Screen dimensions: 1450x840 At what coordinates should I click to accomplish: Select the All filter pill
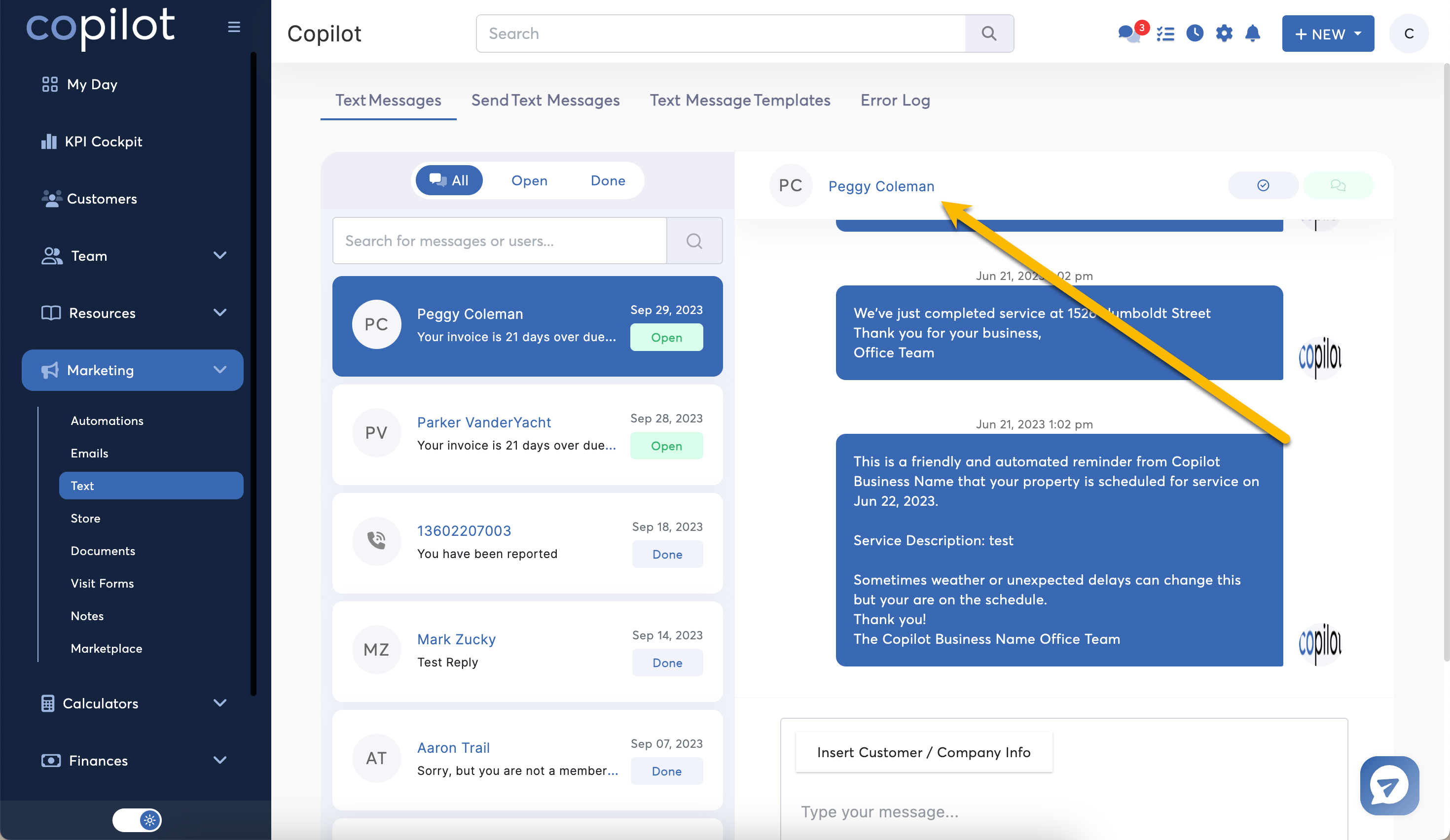(x=449, y=180)
